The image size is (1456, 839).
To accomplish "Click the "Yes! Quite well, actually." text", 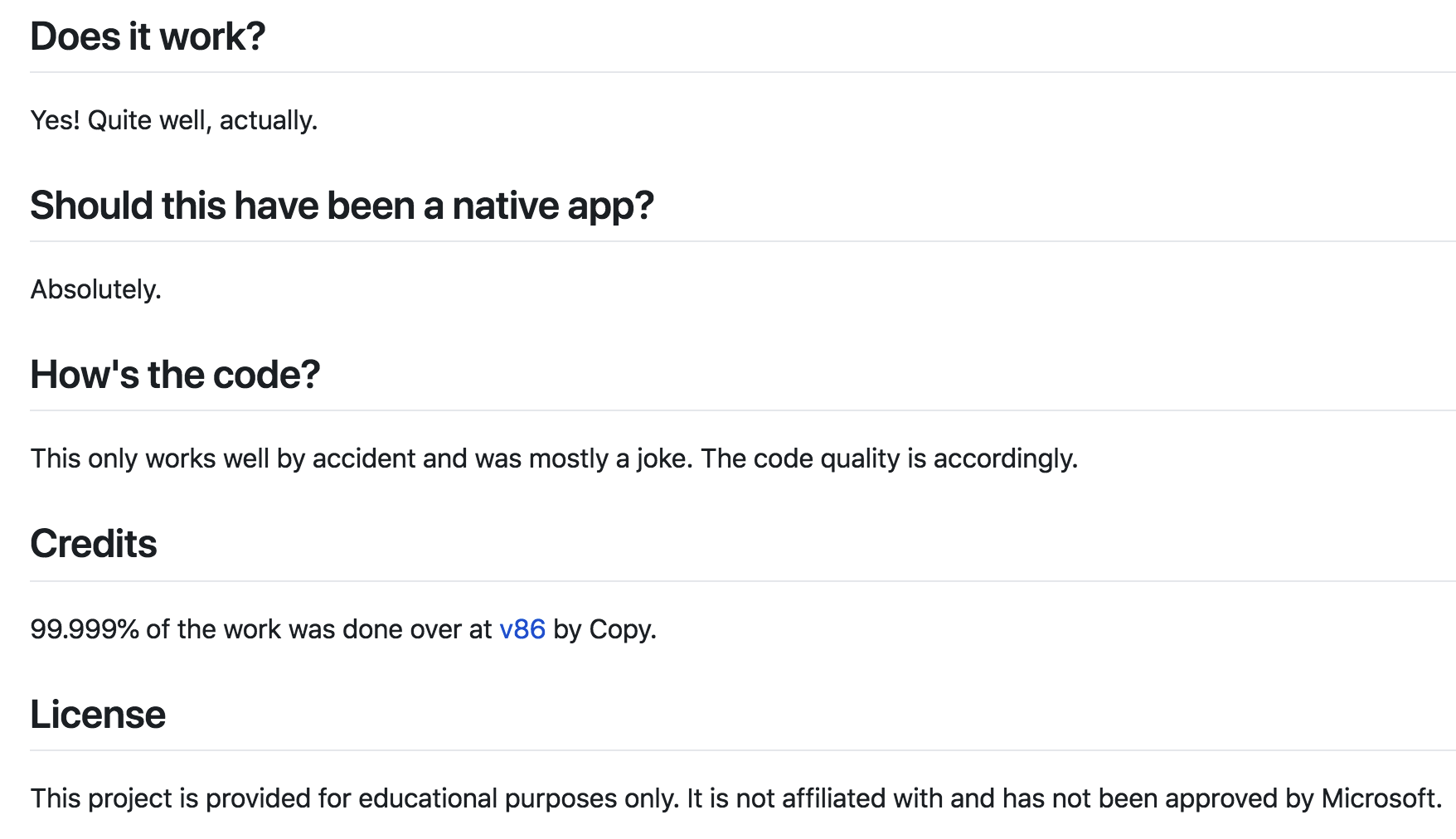I will point(174,120).
